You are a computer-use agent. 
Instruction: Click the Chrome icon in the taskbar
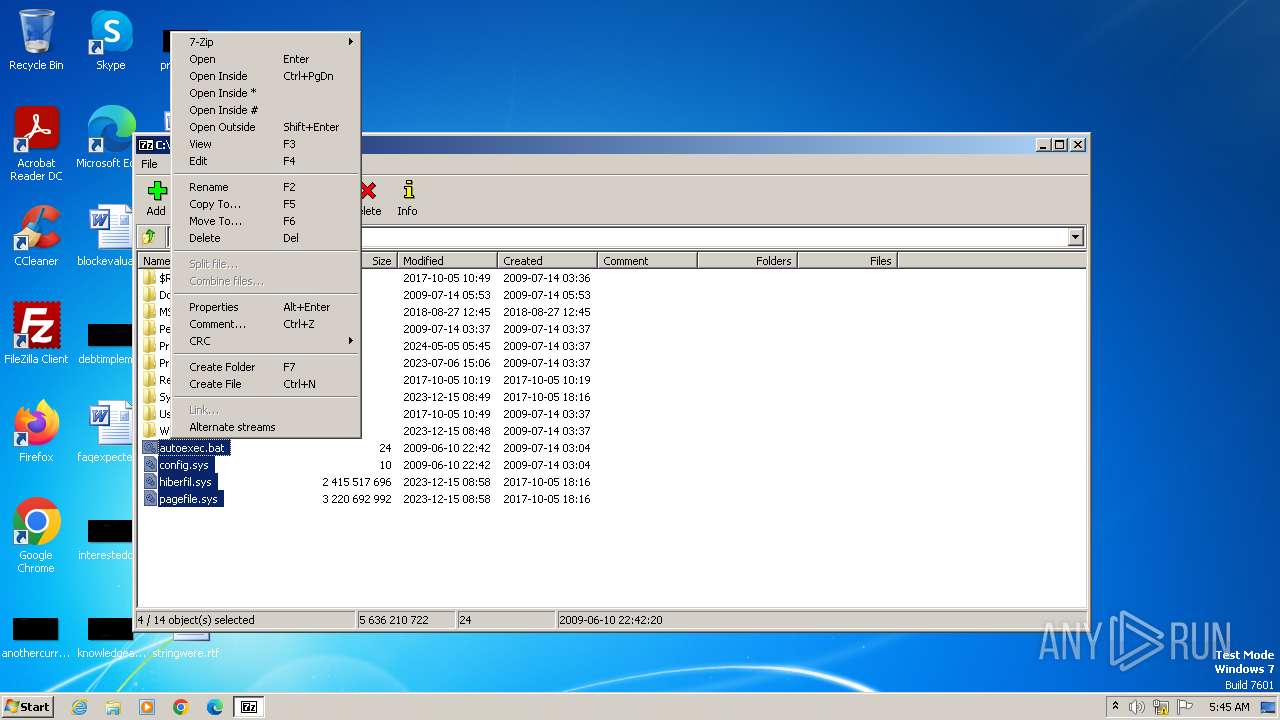(181, 707)
